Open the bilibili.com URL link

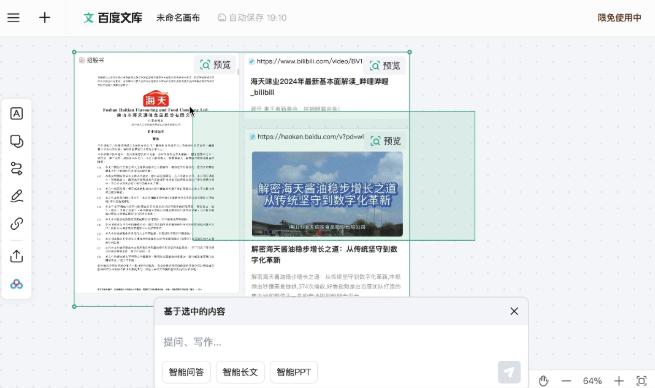pyautogui.click(x=309, y=61)
